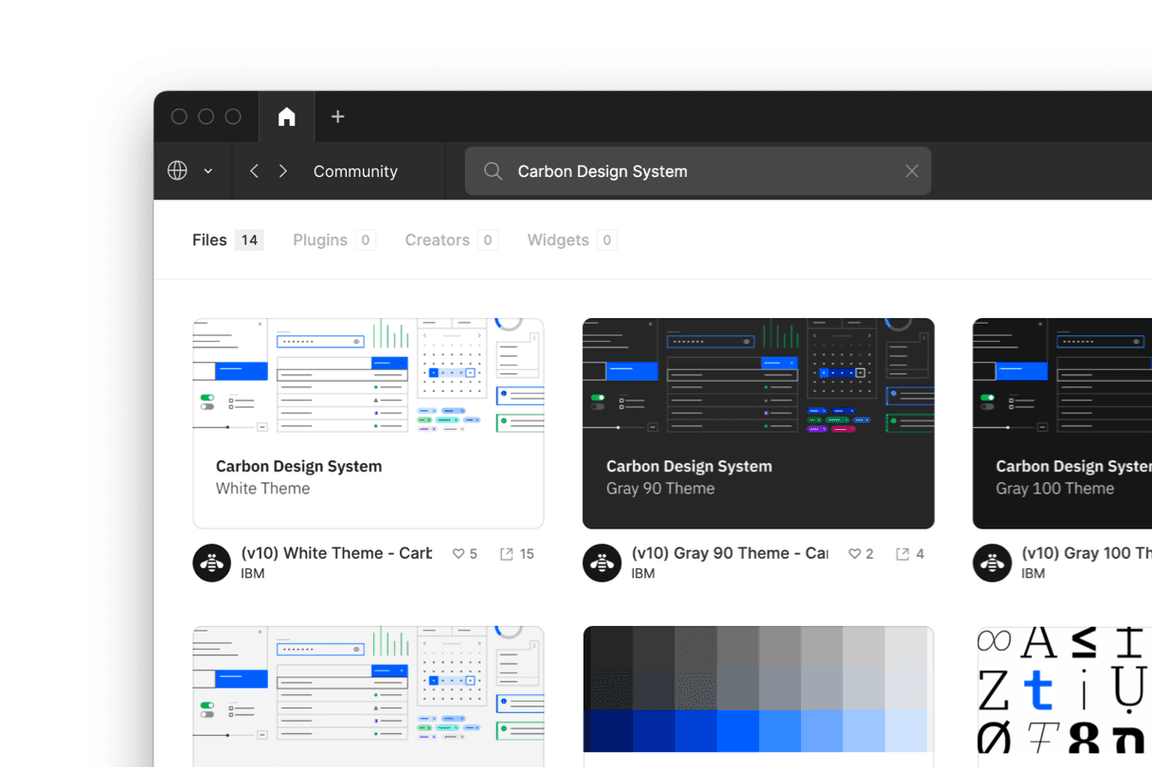Go back with the left arrow
1152x767 pixels.
254,171
